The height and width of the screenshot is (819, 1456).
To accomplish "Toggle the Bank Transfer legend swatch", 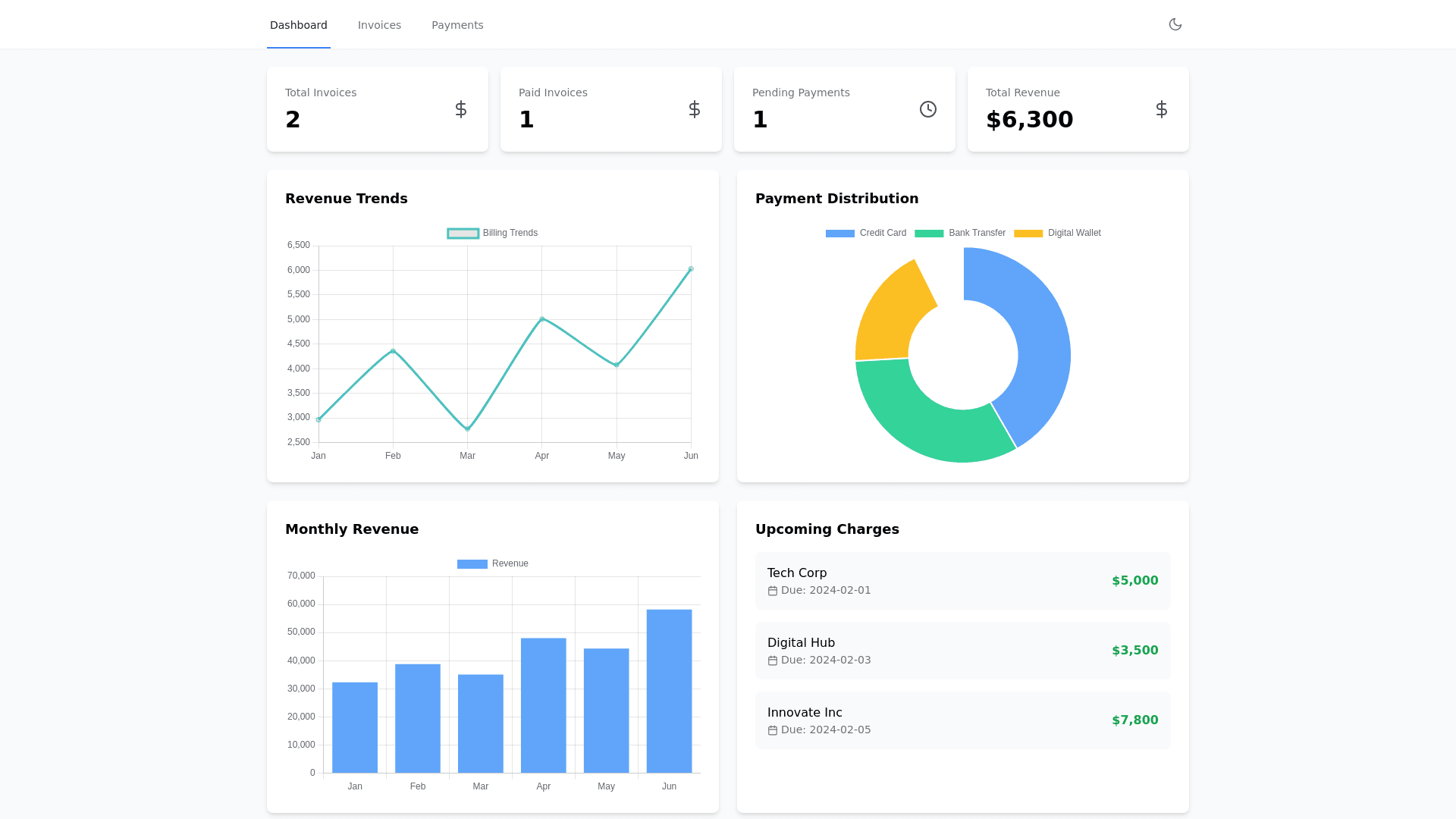I will (x=929, y=233).
